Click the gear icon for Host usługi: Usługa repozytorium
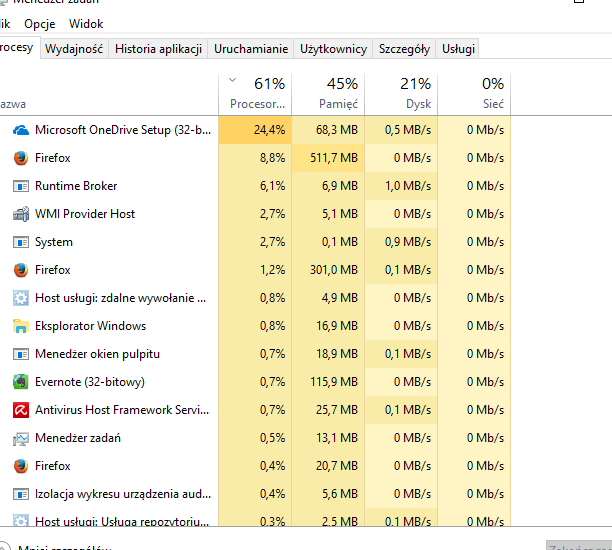This screenshot has width=612, height=550. click(21, 520)
